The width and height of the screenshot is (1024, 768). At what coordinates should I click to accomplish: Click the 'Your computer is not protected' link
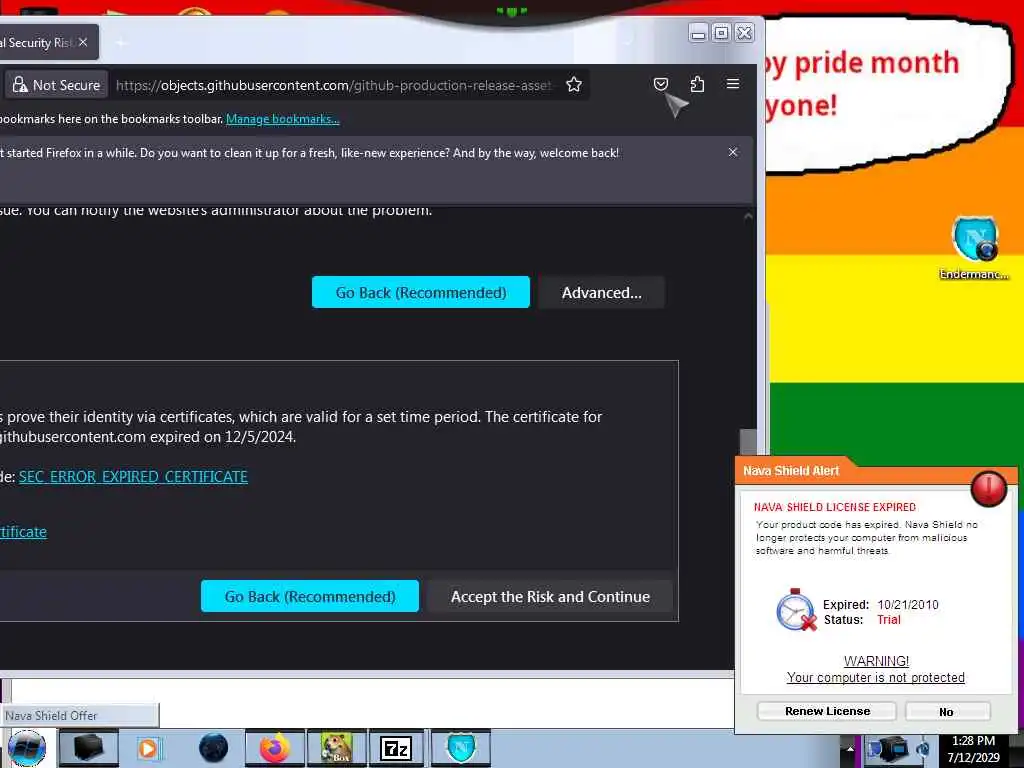coord(875,677)
